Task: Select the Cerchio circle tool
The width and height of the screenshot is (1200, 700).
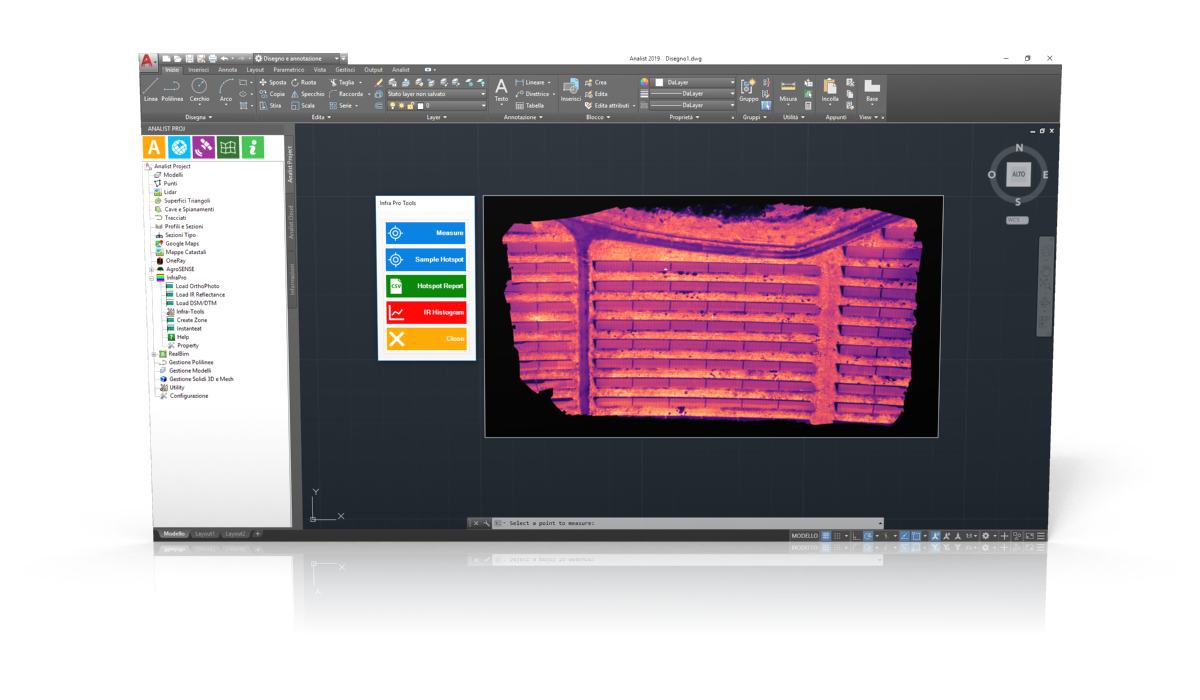Action: pyautogui.click(x=199, y=89)
